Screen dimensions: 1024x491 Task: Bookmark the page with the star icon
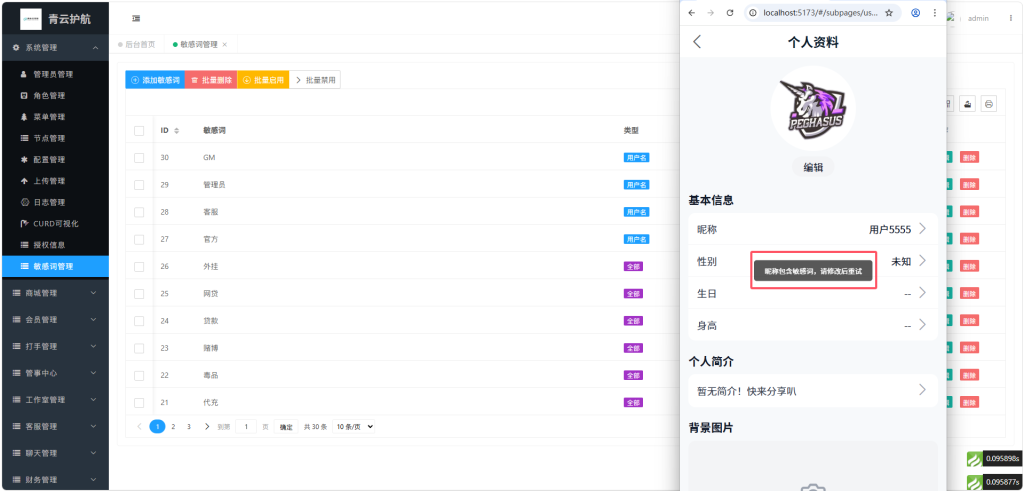[x=889, y=13]
